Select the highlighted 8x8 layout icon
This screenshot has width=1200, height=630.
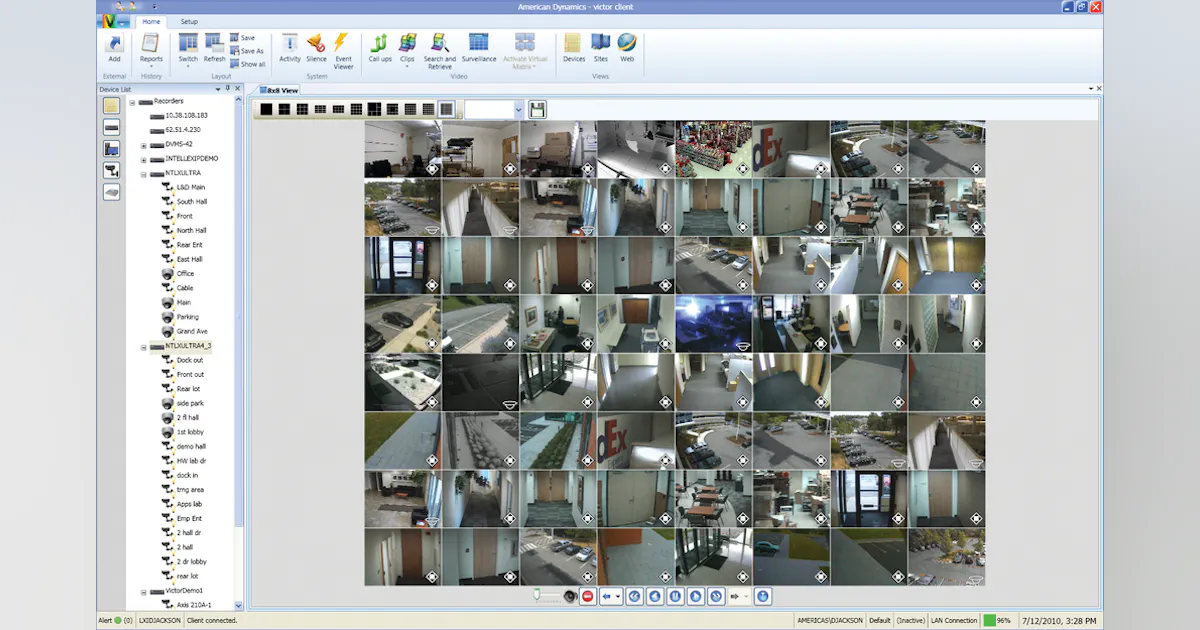click(x=446, y=109)
